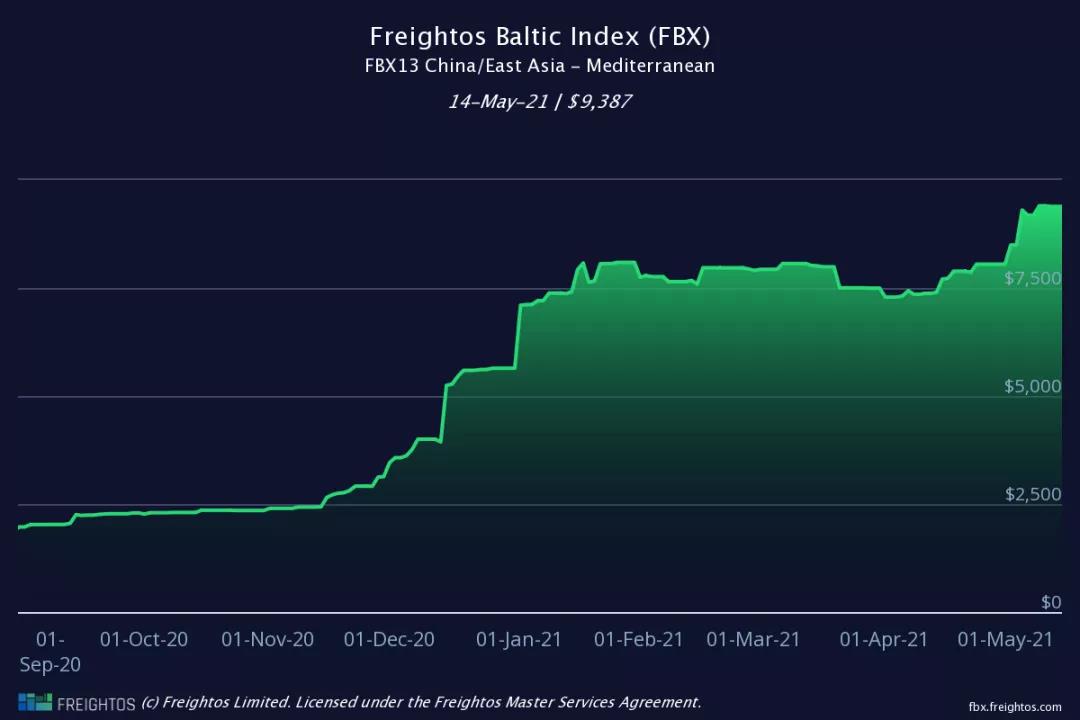Screen dimensions: 1080x720
Task: Open the fbx.freightos.com link
Action: [1015, 706]
